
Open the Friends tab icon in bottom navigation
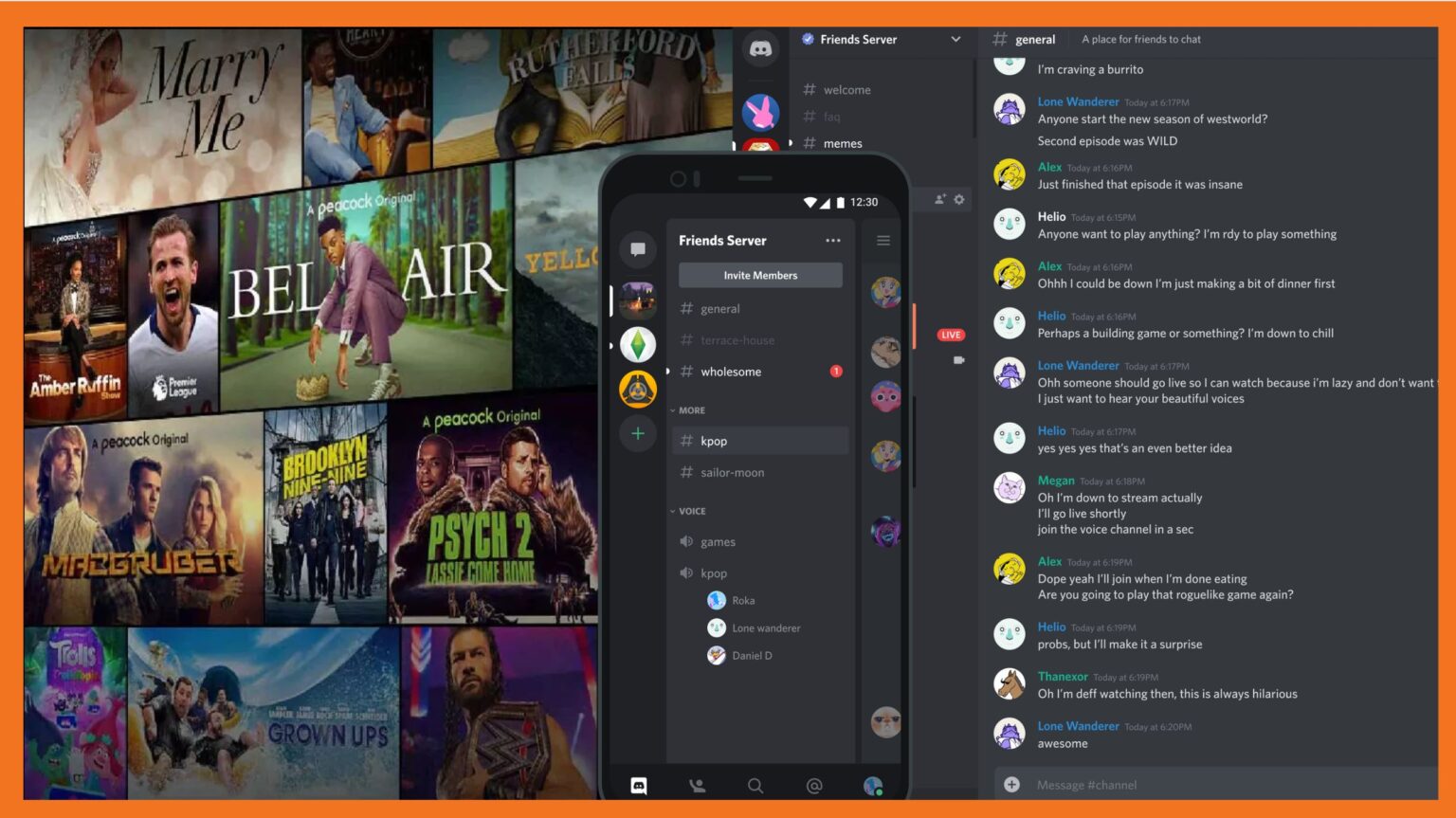click(697, 785)
